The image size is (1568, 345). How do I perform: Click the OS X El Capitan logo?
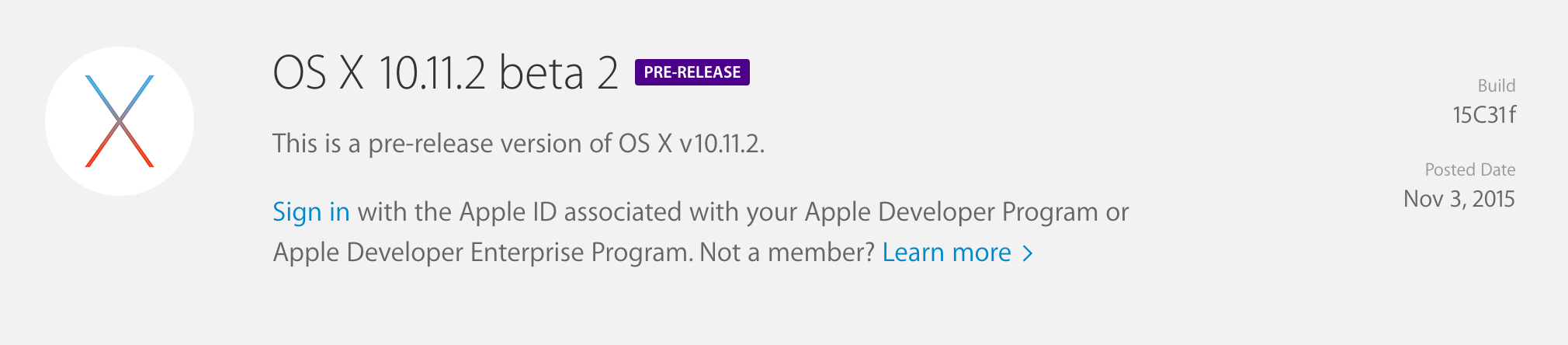tap(120, 121)
